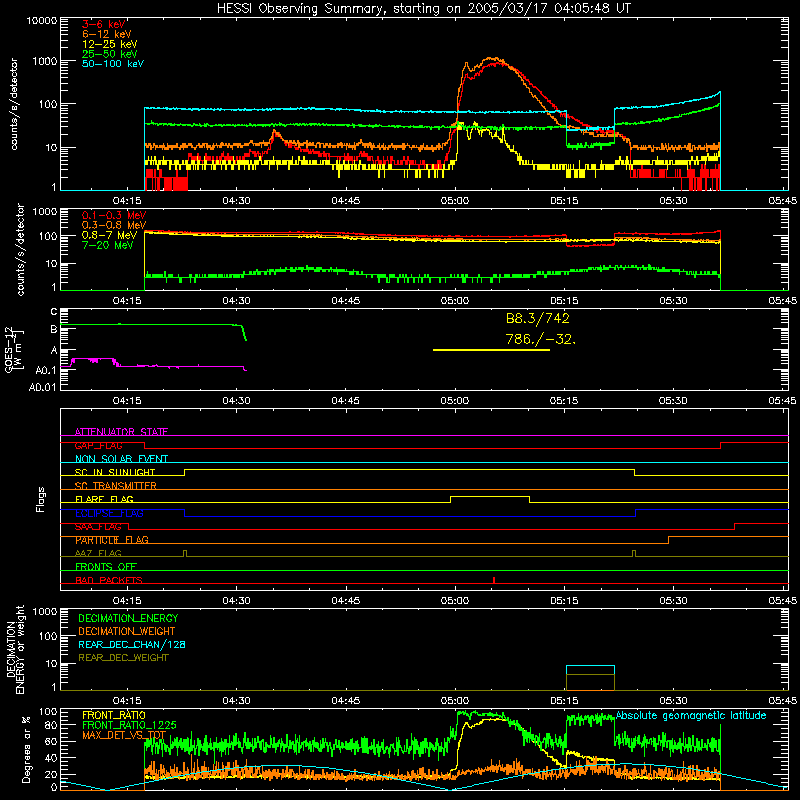This screenshot has height=800, width=800.
Task: Click the green FRONT_RATIO_1225 legend label
Action: [129, 725]
